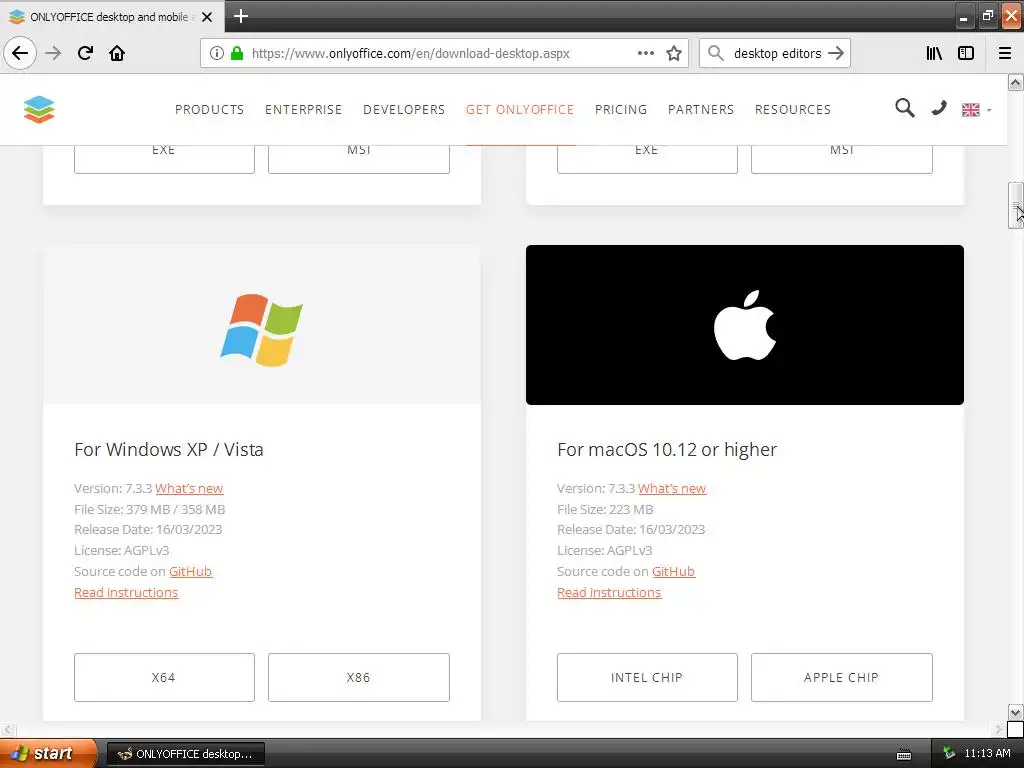Open the PRODUCTS menu

tap(210, 110)
